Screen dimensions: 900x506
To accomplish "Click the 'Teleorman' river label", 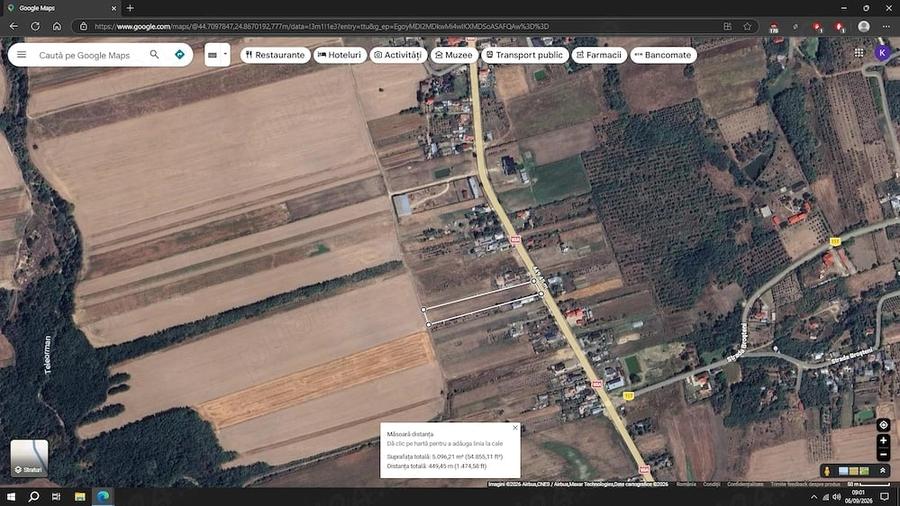I will tap(48, 355).
